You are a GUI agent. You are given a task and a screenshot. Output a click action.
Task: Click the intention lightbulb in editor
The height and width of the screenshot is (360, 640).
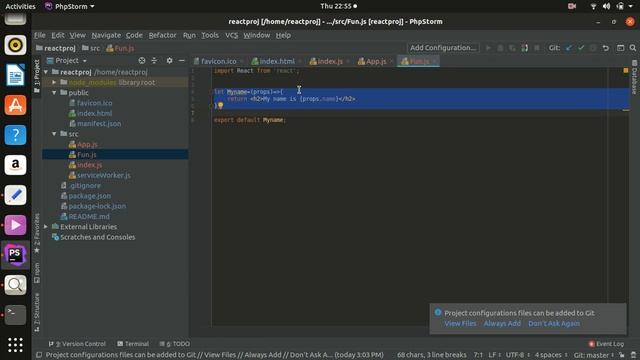tap(220, 106)
